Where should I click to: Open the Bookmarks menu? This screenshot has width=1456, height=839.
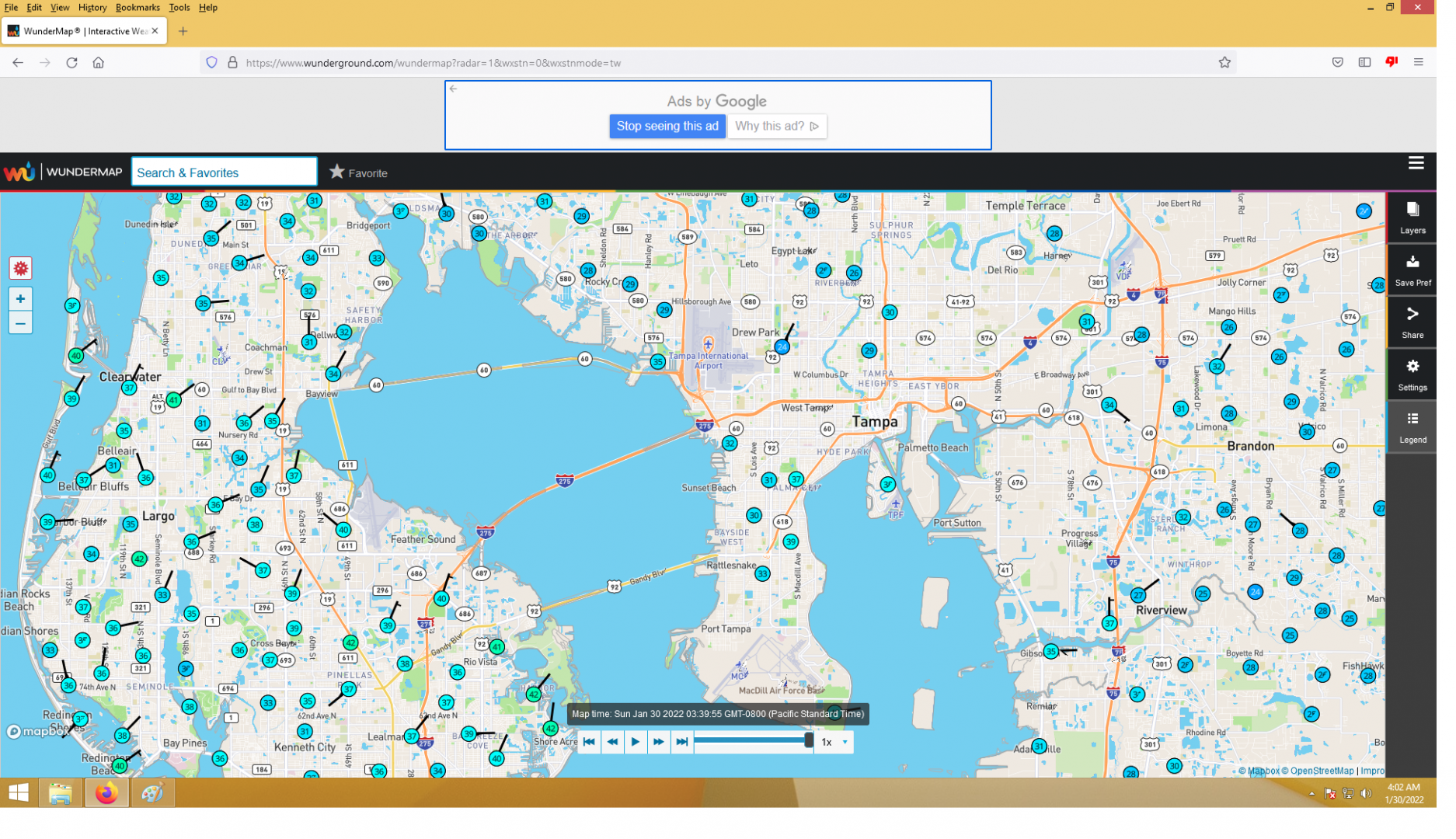pos(139,8)
